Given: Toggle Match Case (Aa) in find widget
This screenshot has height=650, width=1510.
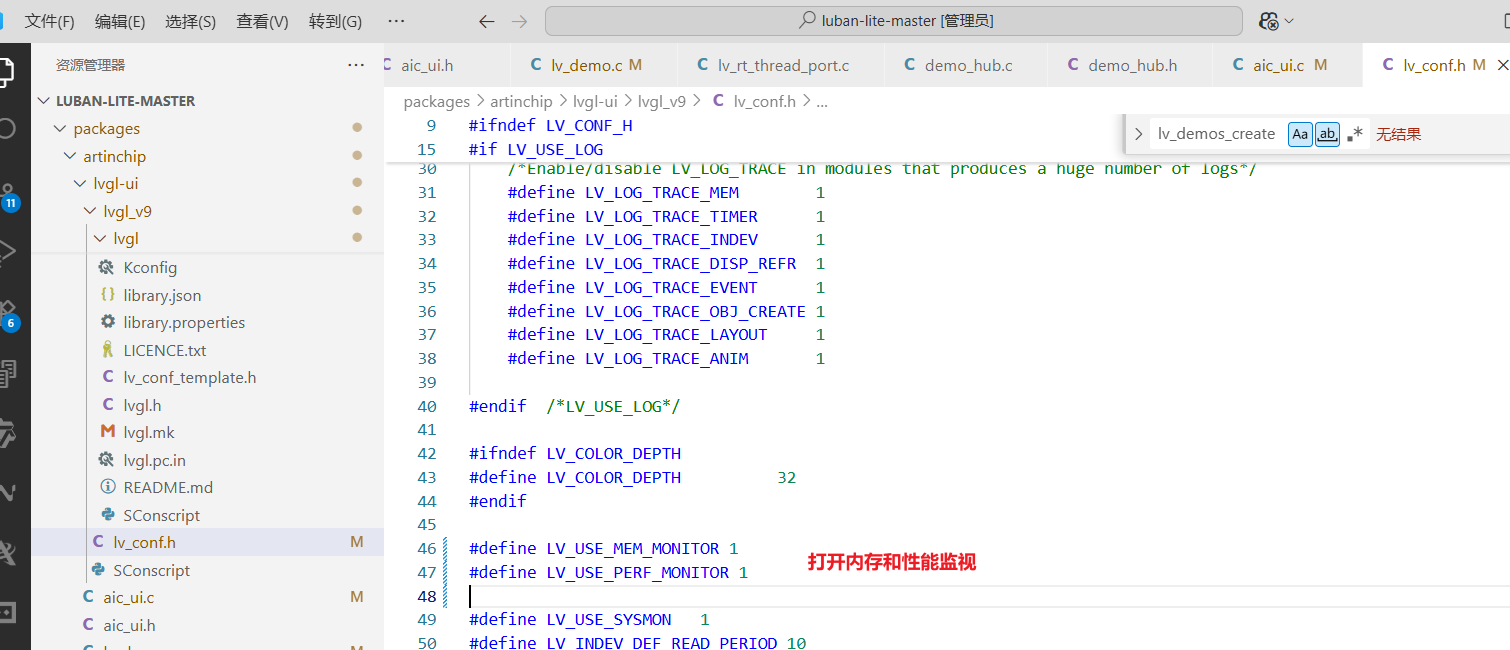Looking at the screenshot, I should [1300, 134].
